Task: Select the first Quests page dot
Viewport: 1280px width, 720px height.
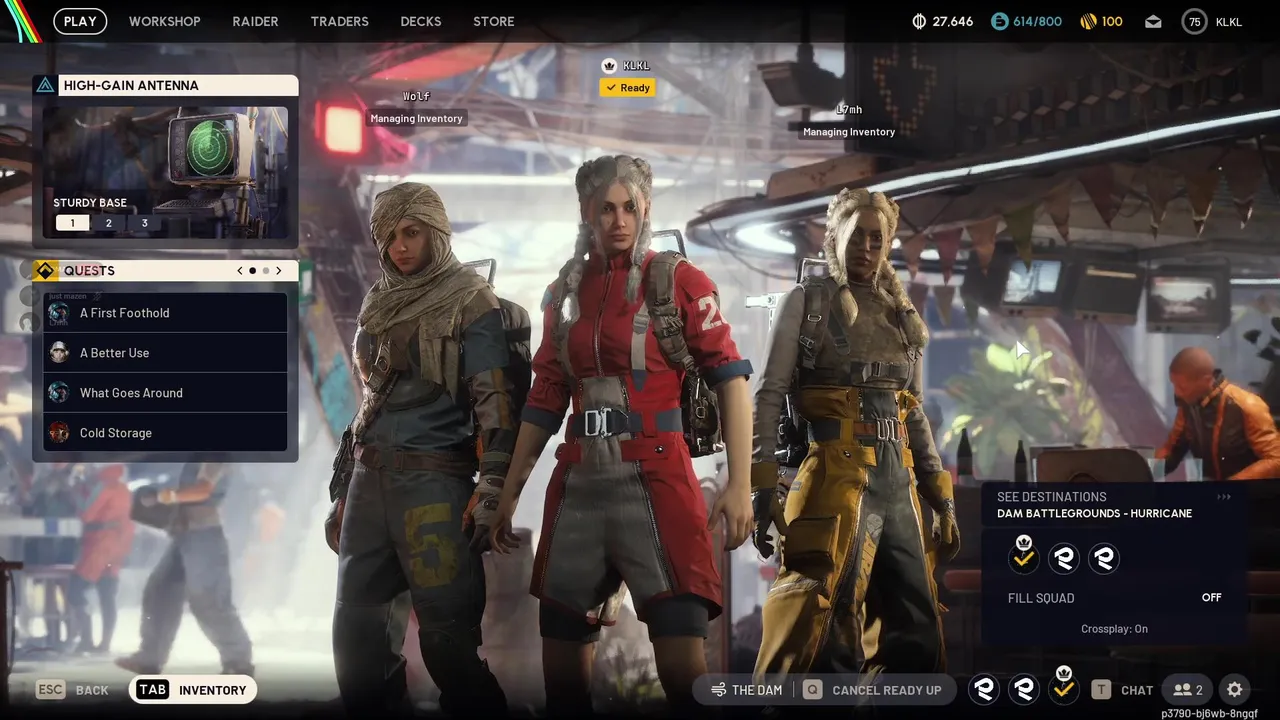Action: click(252, 271)
